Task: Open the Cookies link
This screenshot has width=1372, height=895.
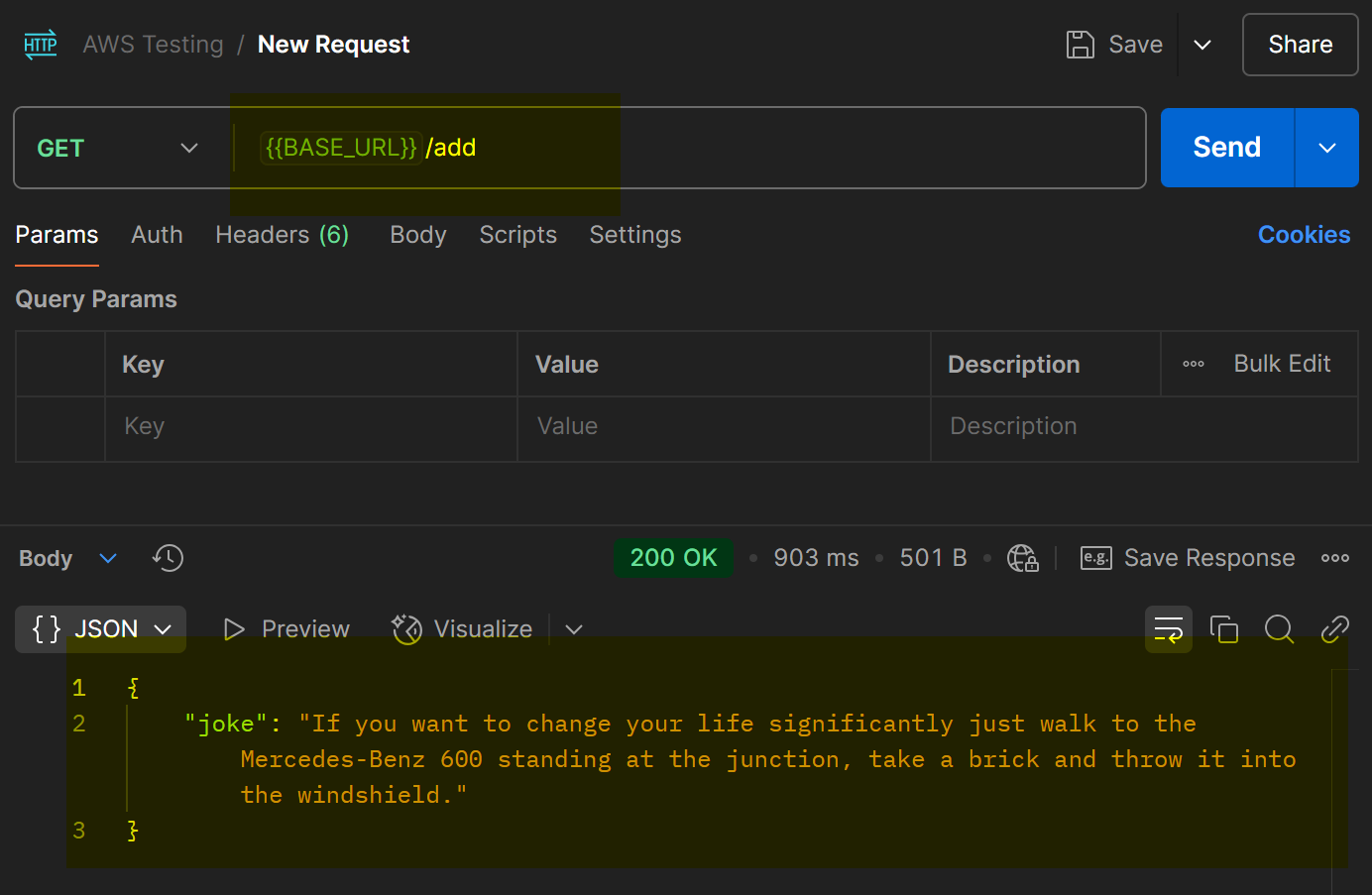Action: coord(1304,235)
